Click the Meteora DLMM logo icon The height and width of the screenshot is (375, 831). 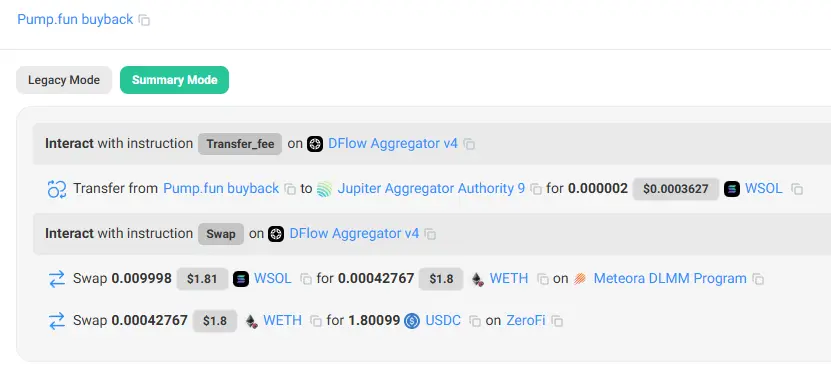coord(580,279)
